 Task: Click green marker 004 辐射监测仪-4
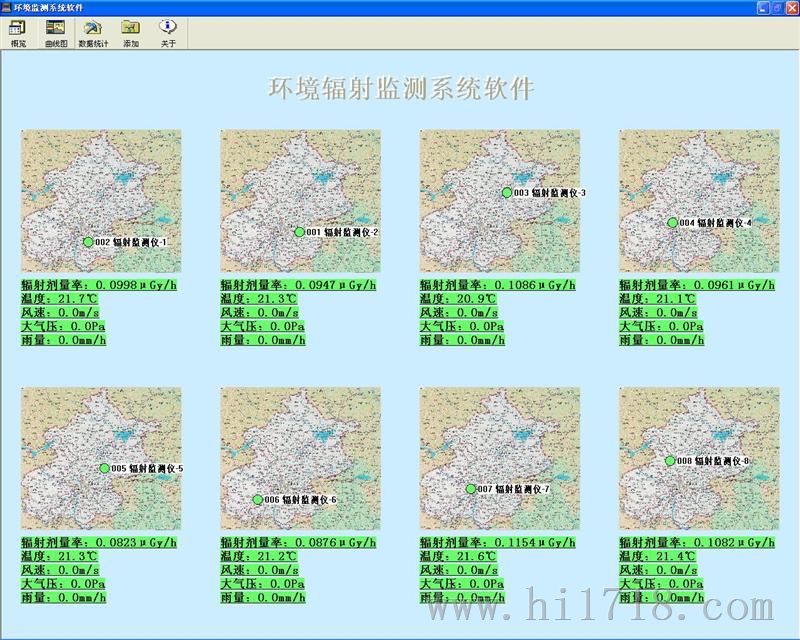672,223
